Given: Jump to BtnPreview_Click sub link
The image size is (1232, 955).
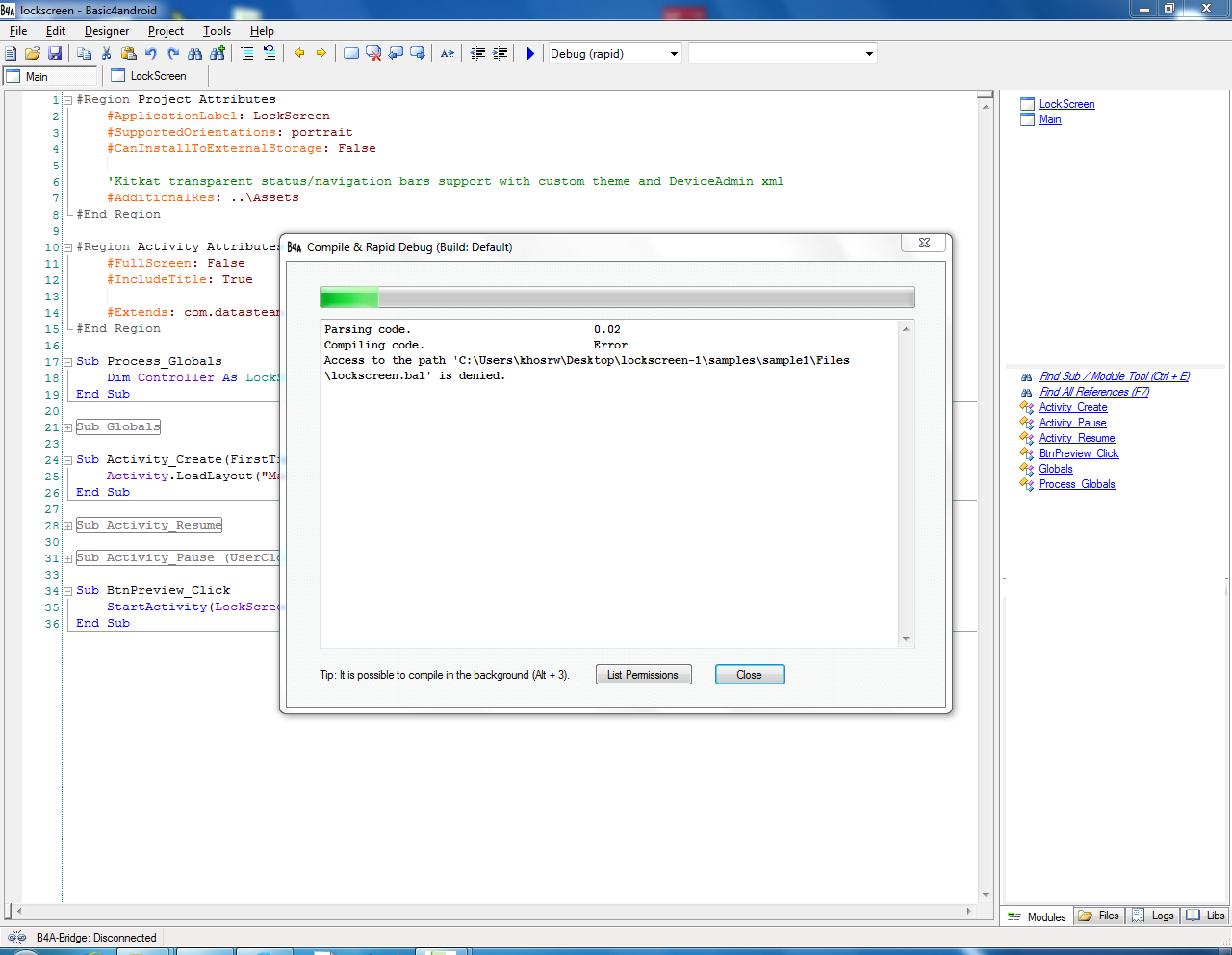Looking at the screenshot, I should point(1078,453).
